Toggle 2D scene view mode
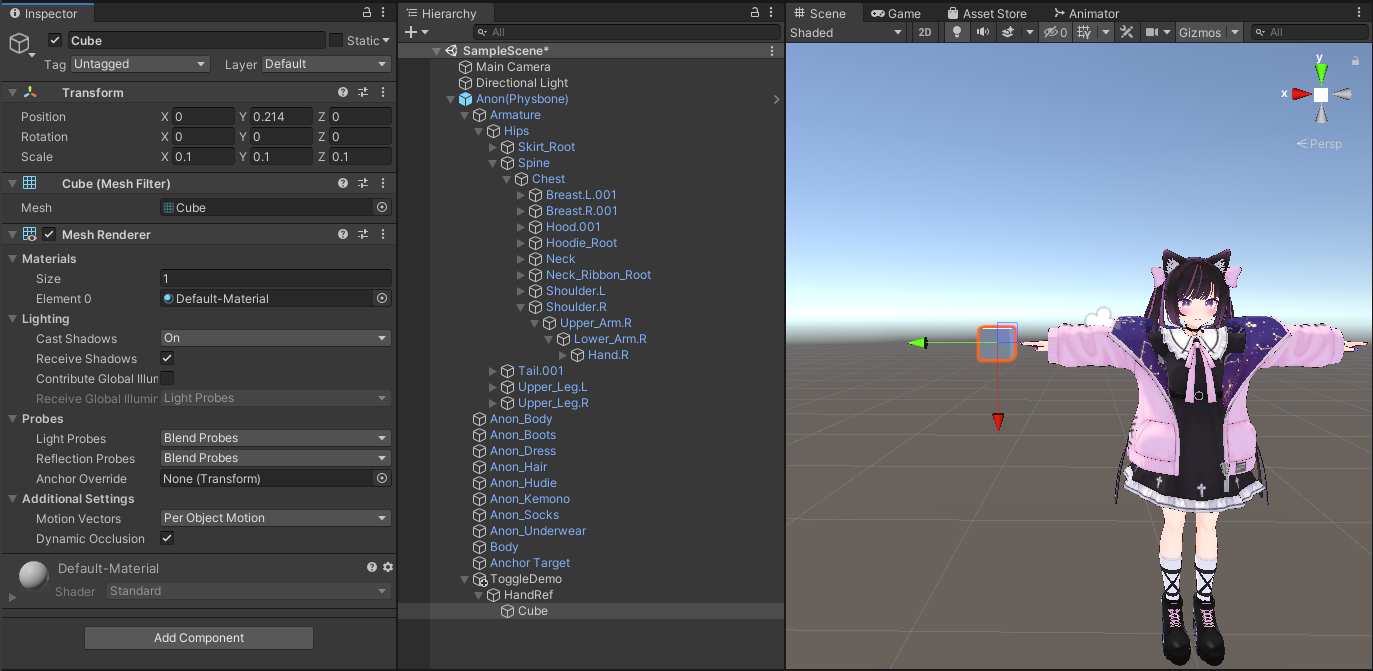The height and width of the screenshot is (671, 1373). click(x=925, y=32)
